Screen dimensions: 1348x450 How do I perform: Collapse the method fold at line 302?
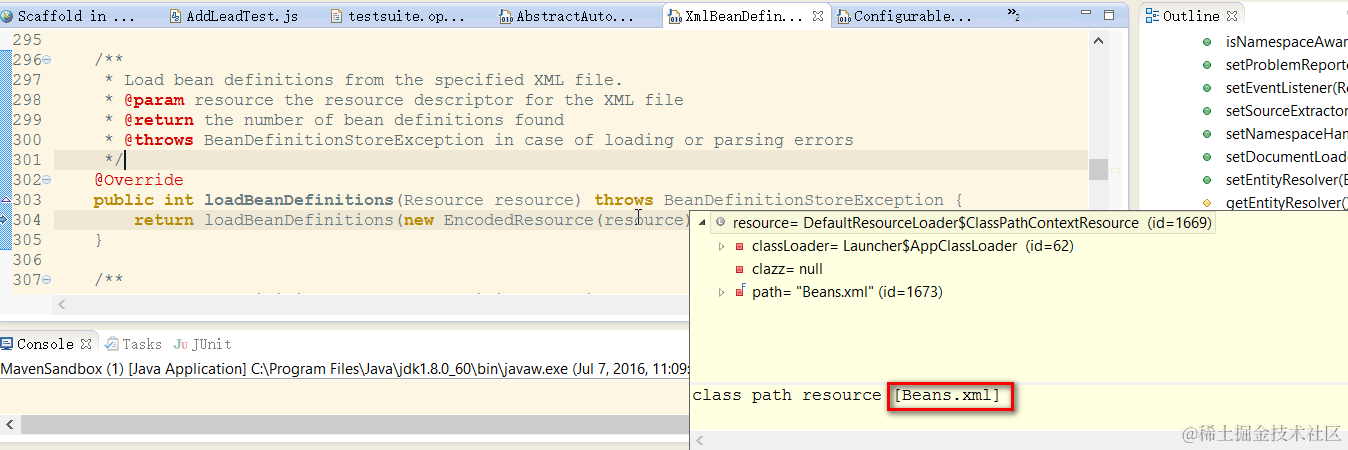pyautogui.click(x=47, y=180)
